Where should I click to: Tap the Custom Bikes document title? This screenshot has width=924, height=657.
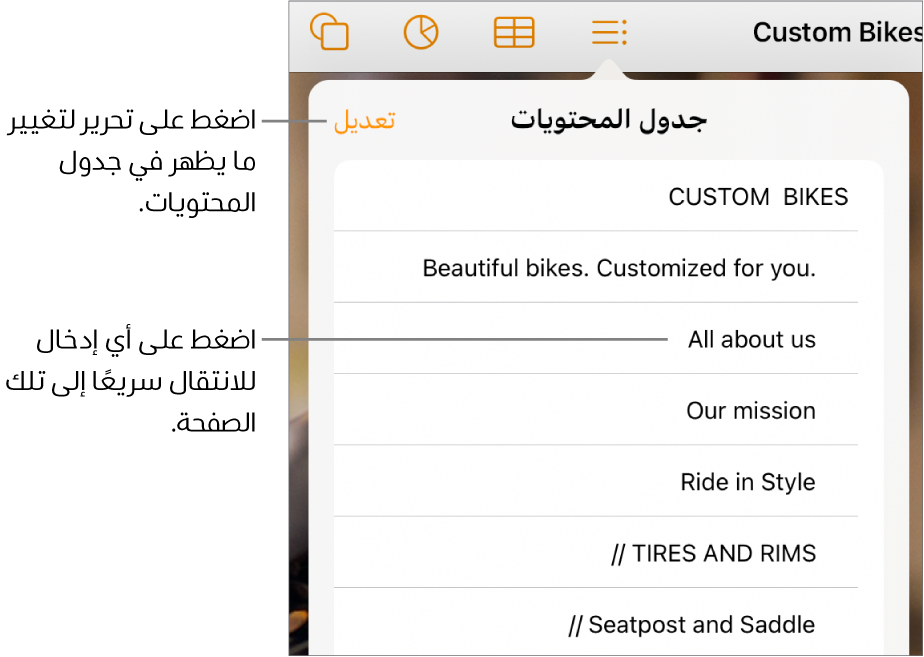point(837,32)
